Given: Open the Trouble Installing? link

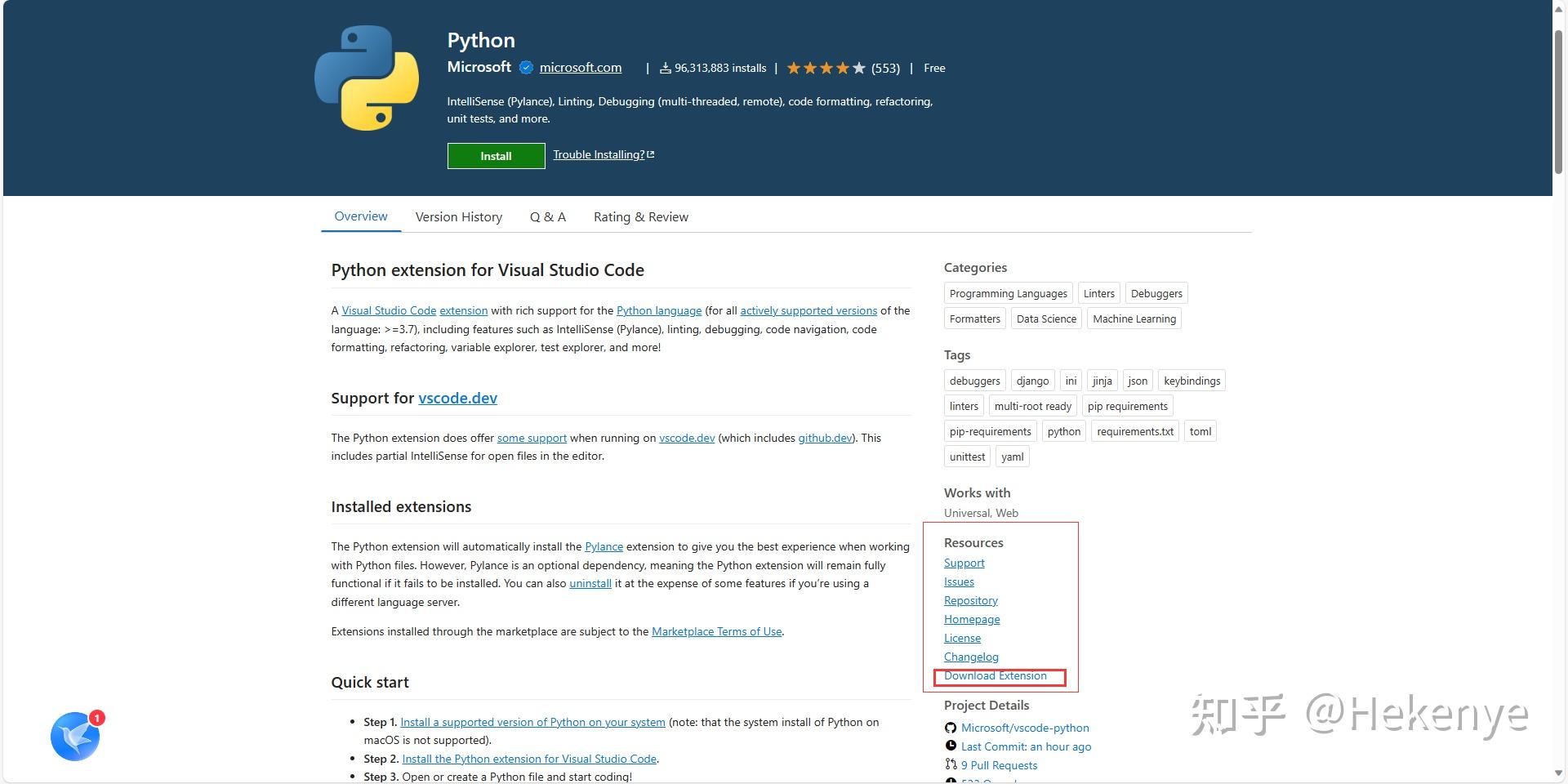Looking at the screenshot, I should 604,154.
